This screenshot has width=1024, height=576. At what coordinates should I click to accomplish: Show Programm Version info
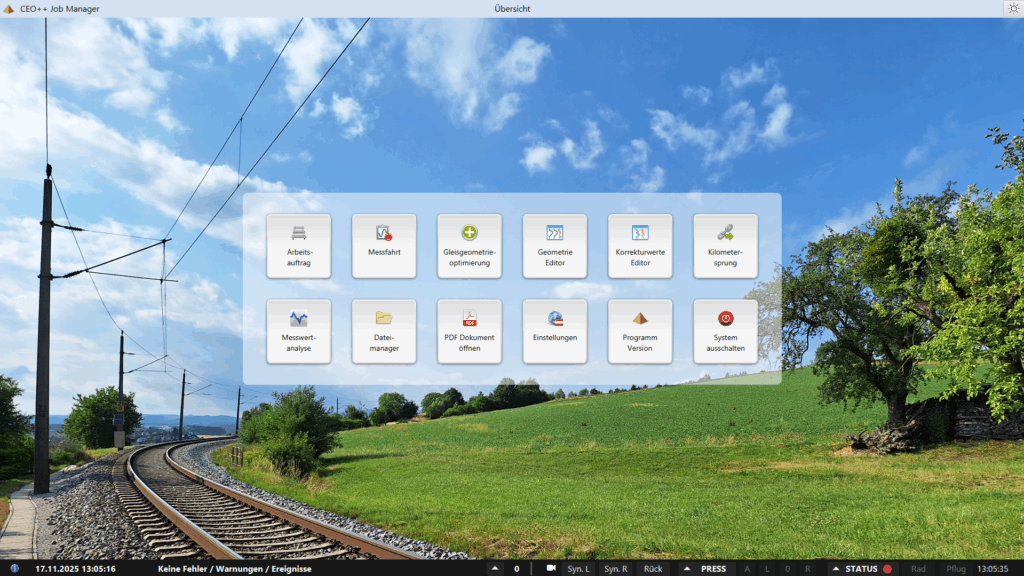[640, 331]
